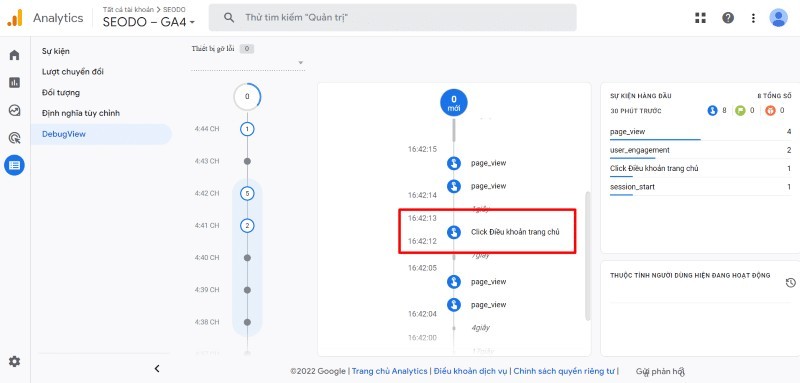Screen dimensions: 800x383
Task: Click the 0 mới blue circle
Action: coord(454,103)
